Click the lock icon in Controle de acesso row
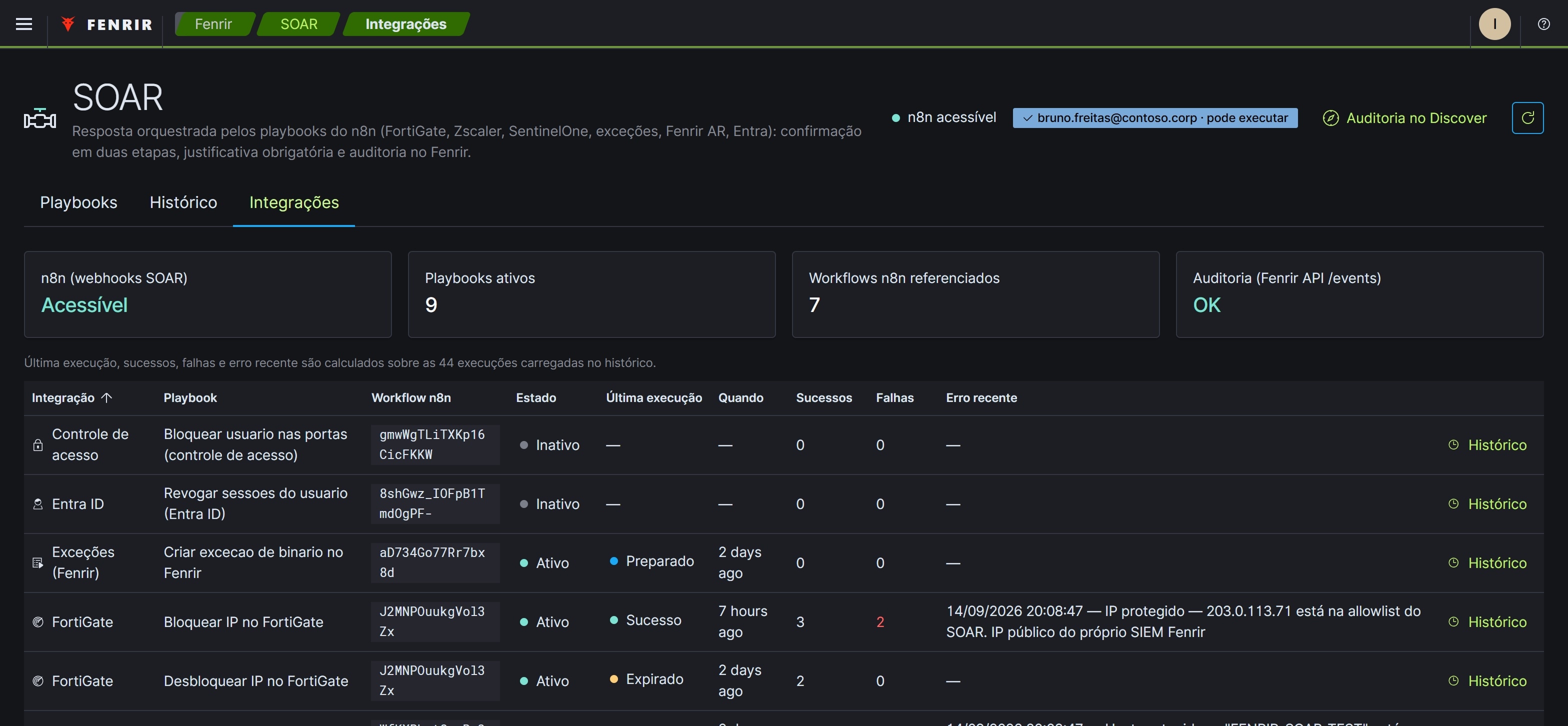The image size is (1568, 726). coord(37,445)
